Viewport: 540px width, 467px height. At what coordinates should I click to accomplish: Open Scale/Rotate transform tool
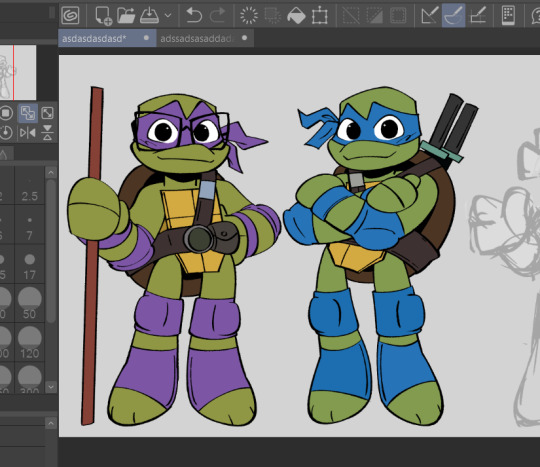click(320, 15)
